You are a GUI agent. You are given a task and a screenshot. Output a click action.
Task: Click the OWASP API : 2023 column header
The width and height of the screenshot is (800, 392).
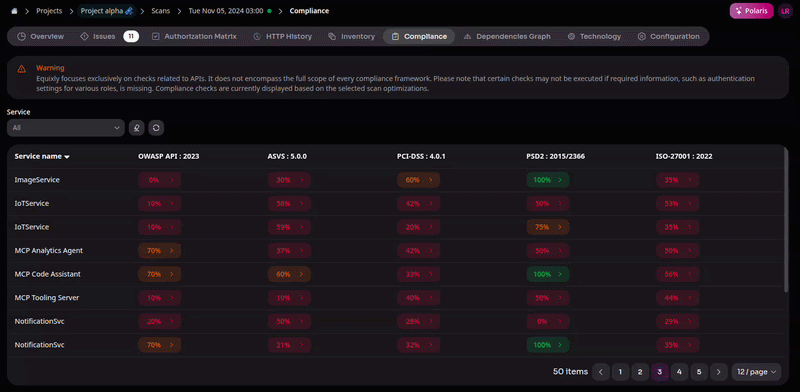[x=169, y=157]
